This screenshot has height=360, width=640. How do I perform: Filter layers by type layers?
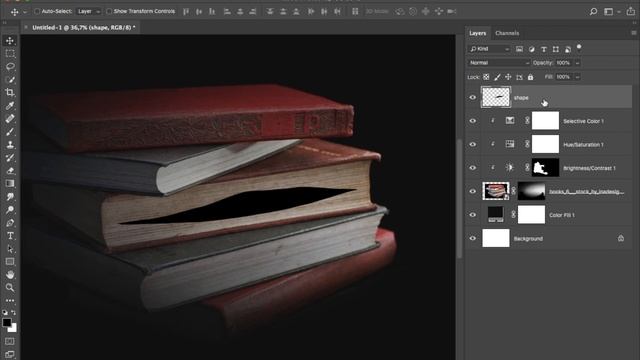tap(544, 49)
